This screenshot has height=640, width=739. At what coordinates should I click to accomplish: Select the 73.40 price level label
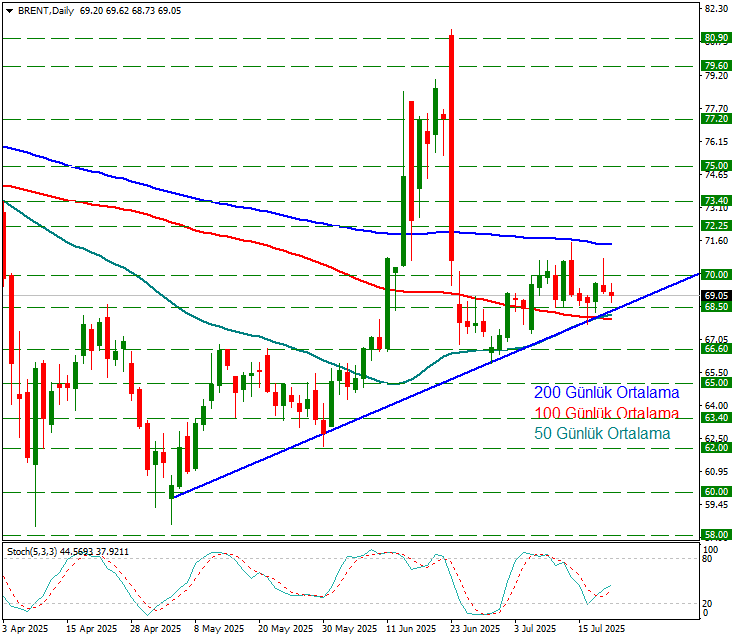coord(716,201)
